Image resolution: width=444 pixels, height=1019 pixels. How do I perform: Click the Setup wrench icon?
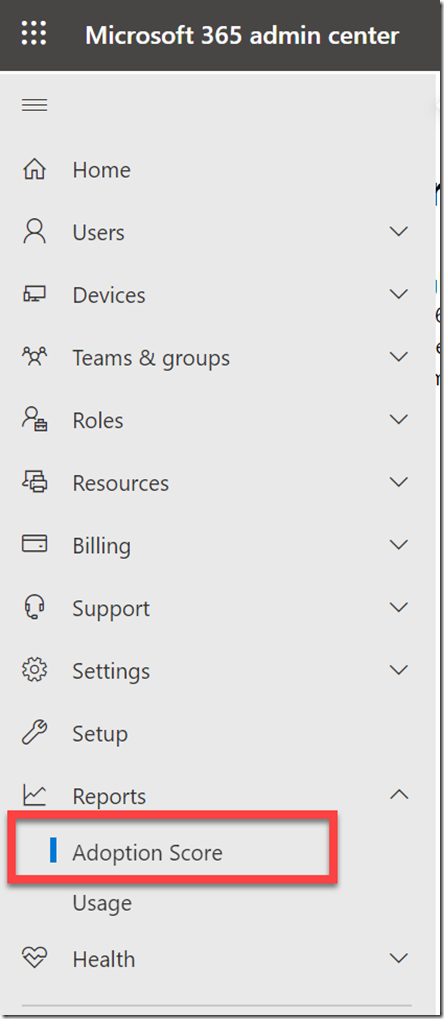(34, 732)
